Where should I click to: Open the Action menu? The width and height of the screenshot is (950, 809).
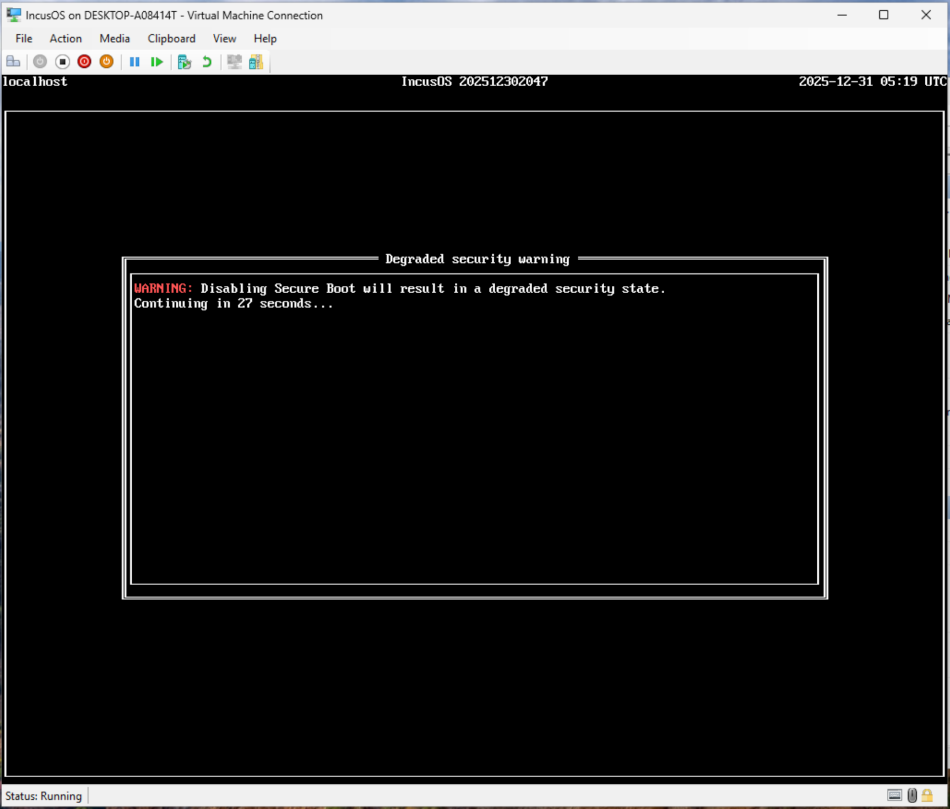[x=66, y=38]
